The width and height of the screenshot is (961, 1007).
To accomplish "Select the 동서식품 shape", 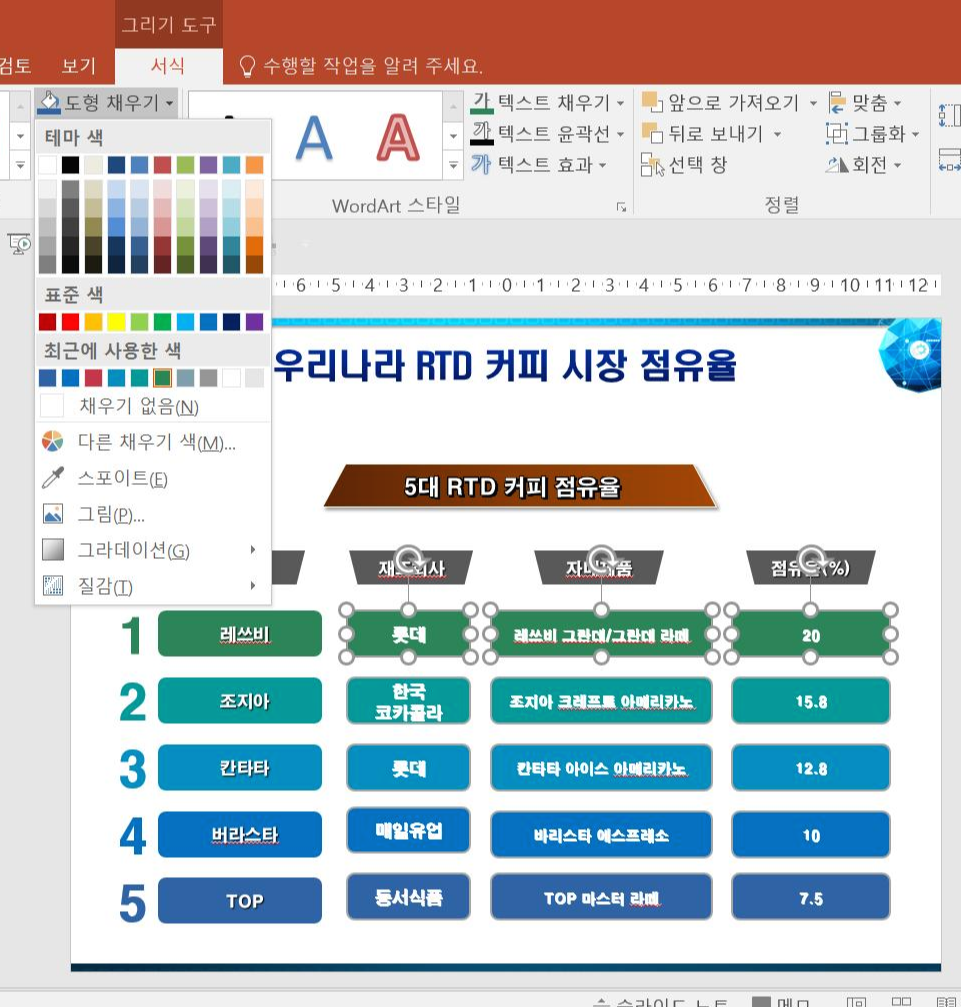I will coord(409,897).
